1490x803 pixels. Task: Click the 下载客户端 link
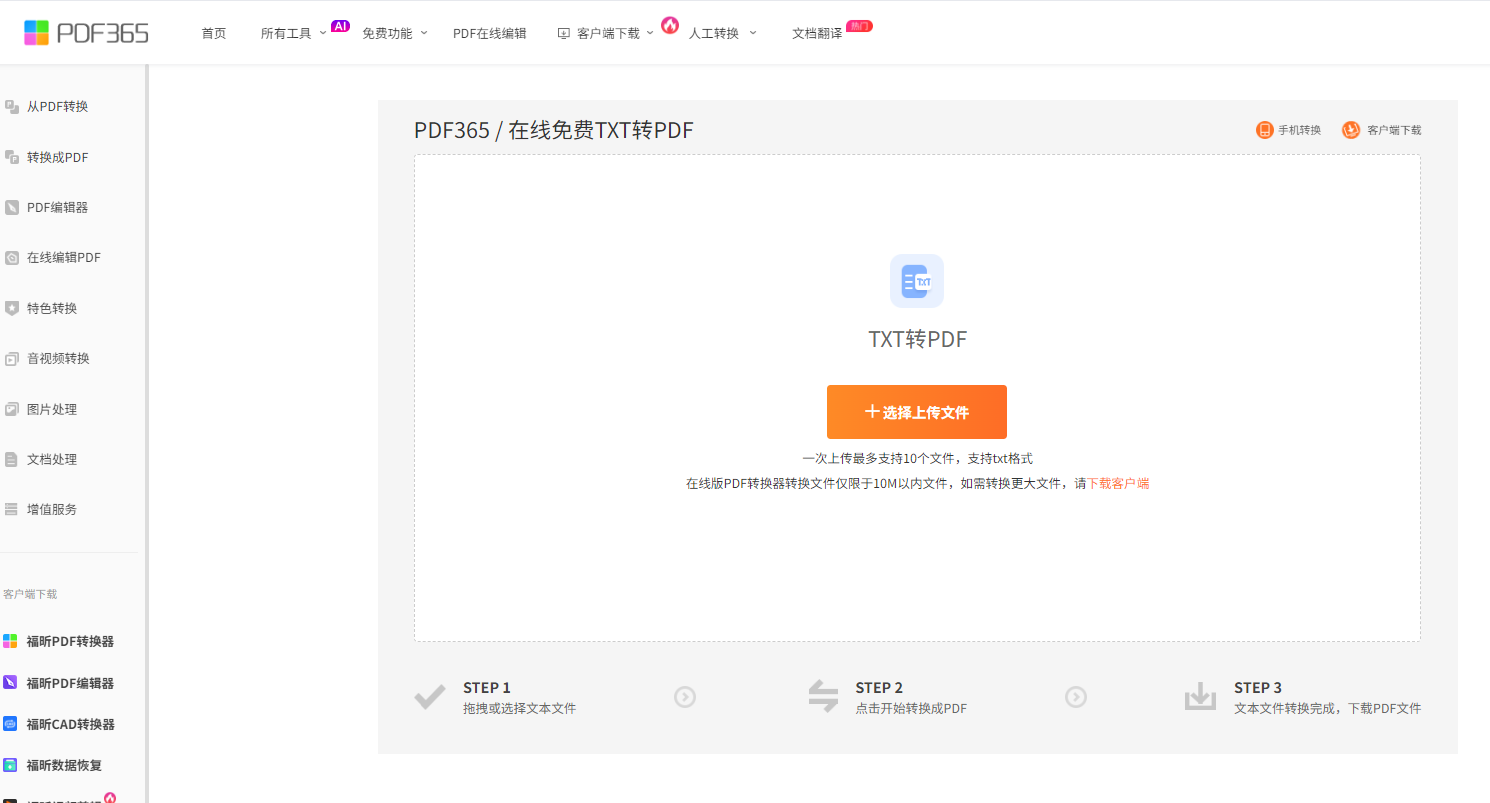1118,483
